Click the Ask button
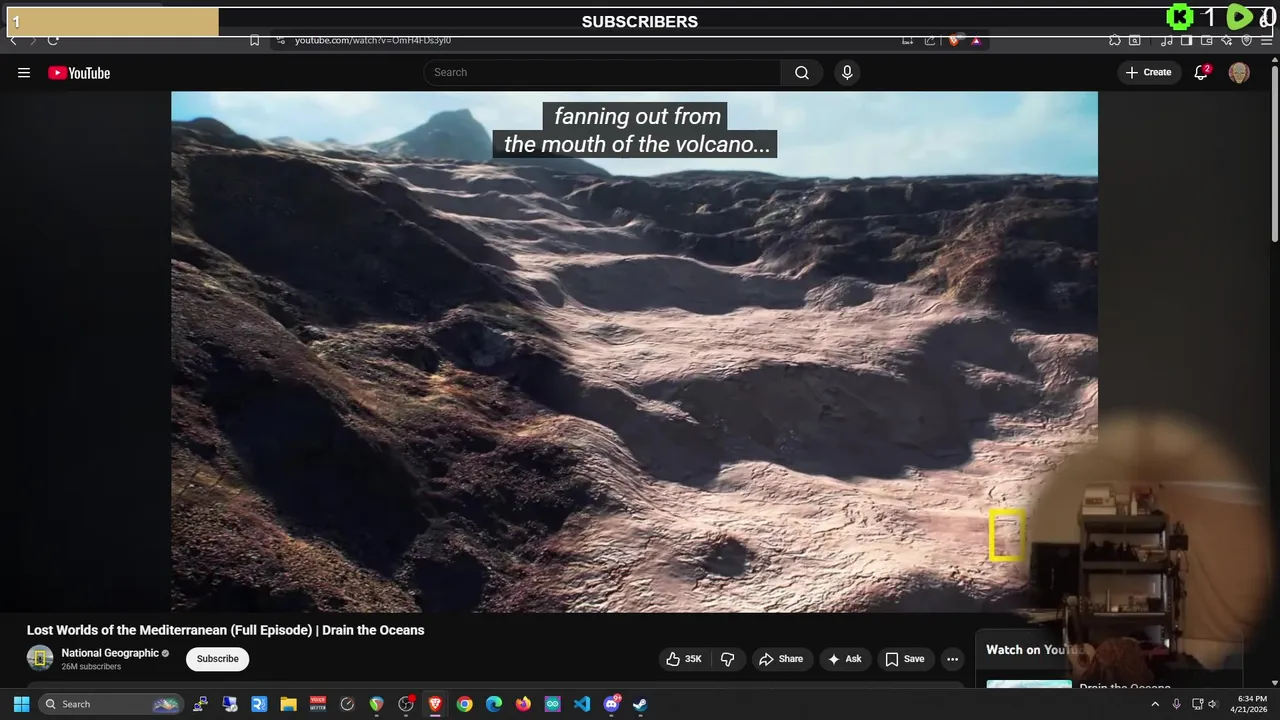Viewport: 1280px width, 720px height. [x=844, y=659]
